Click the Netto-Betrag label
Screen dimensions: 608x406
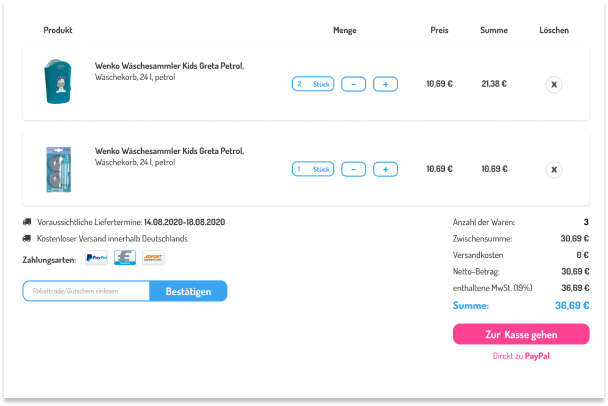click(x=476, y=271)
